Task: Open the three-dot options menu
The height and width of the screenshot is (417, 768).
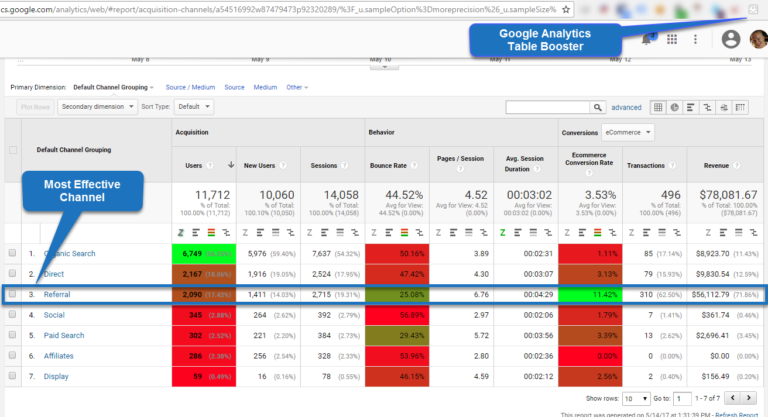Action: (x=695, y=39)
